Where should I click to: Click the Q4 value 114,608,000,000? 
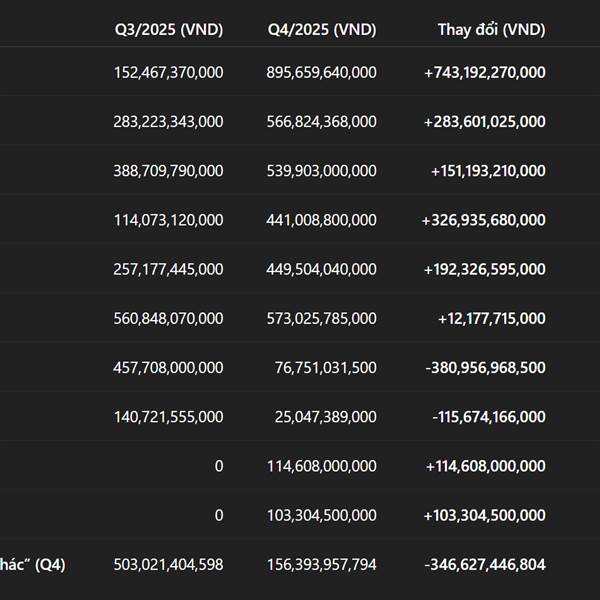[x=322, y=466]
